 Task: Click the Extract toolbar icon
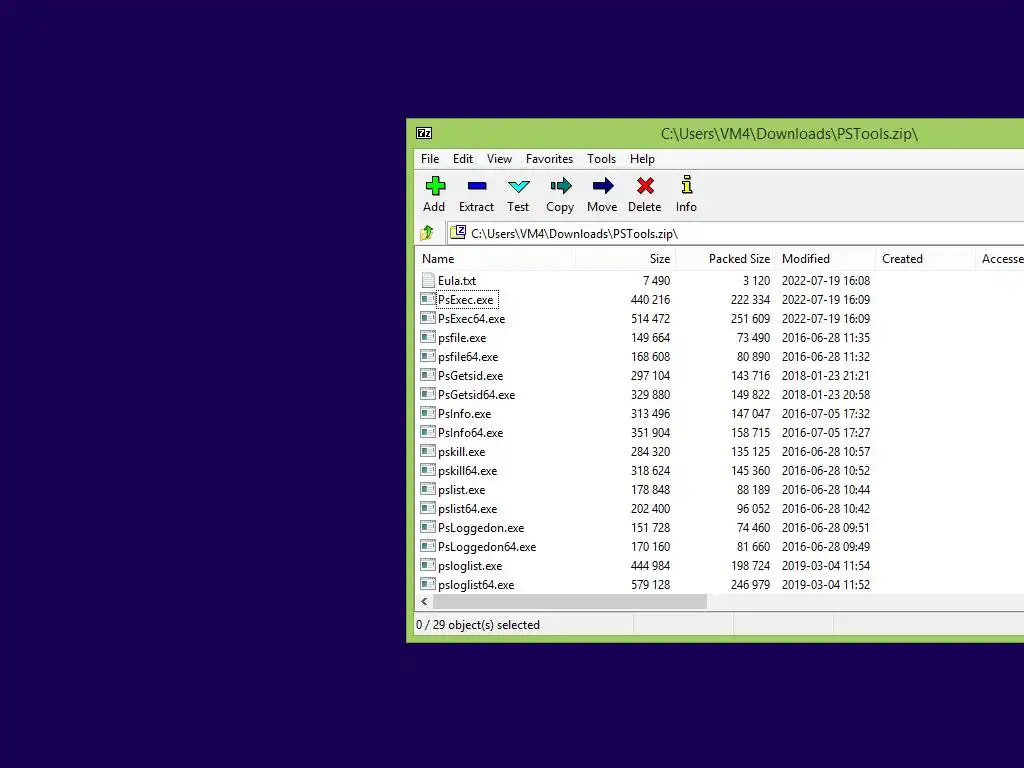pyautogui.click(x=477, y=186)
